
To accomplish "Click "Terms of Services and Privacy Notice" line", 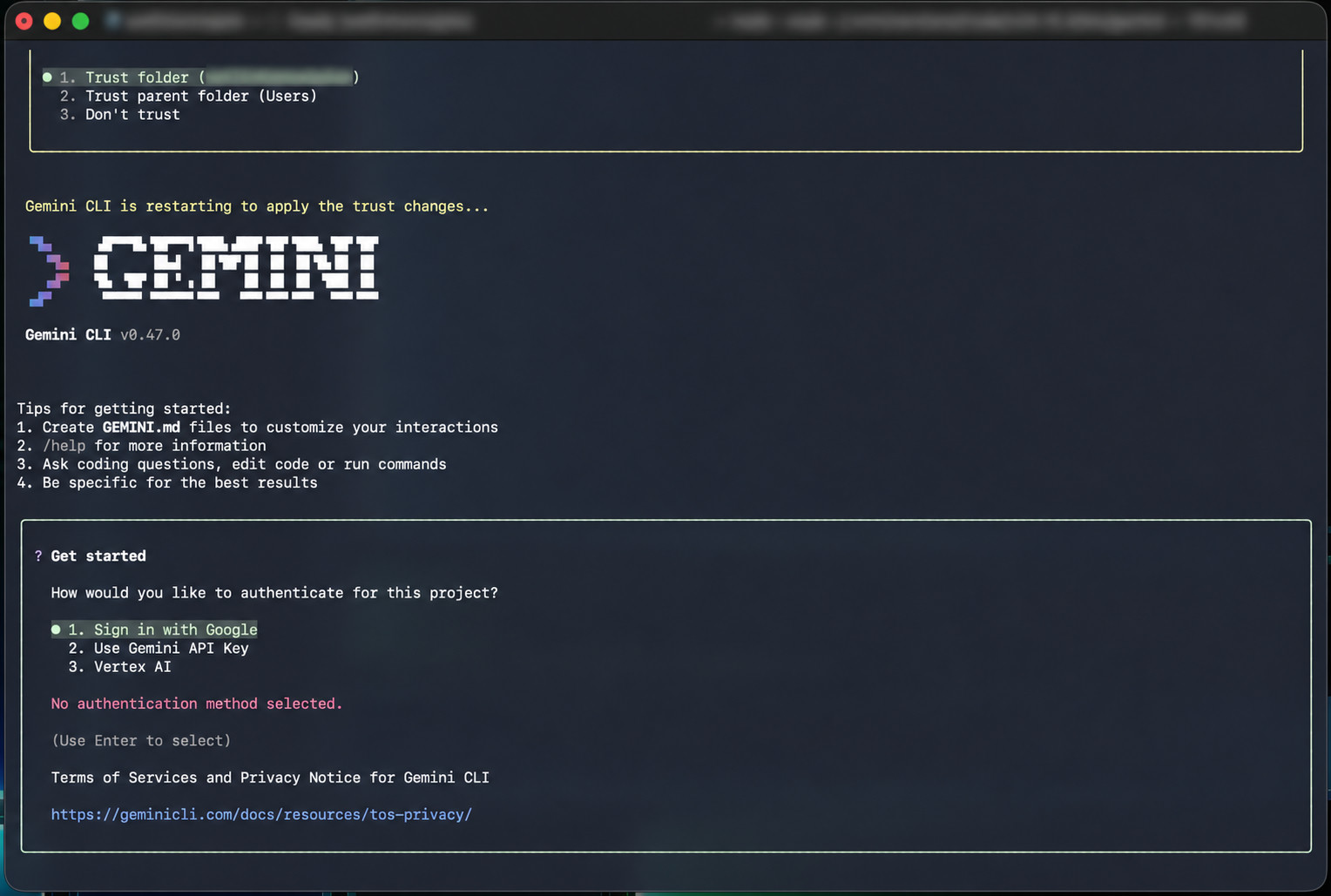I will tap(270, 778).
